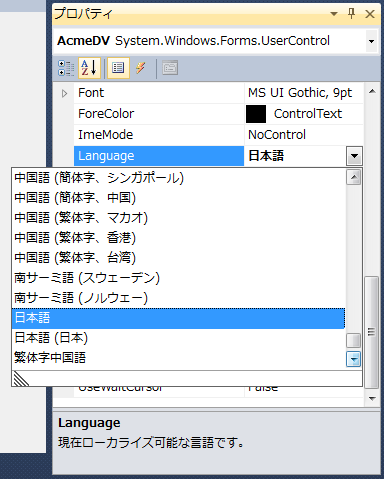Choose 南サーミ語 (スウェーデン)

click(178, 278)
